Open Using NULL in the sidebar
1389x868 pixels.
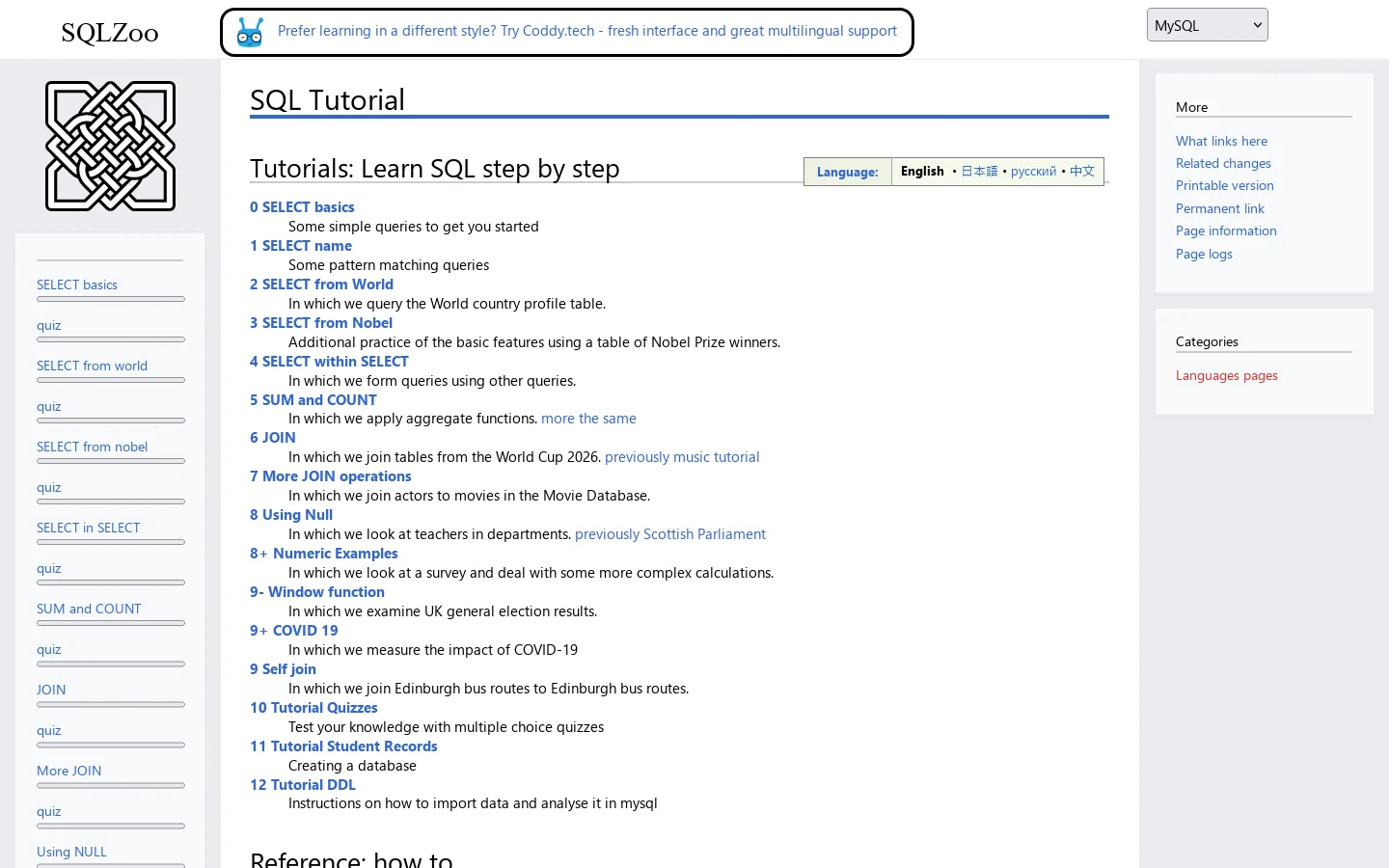71,852
